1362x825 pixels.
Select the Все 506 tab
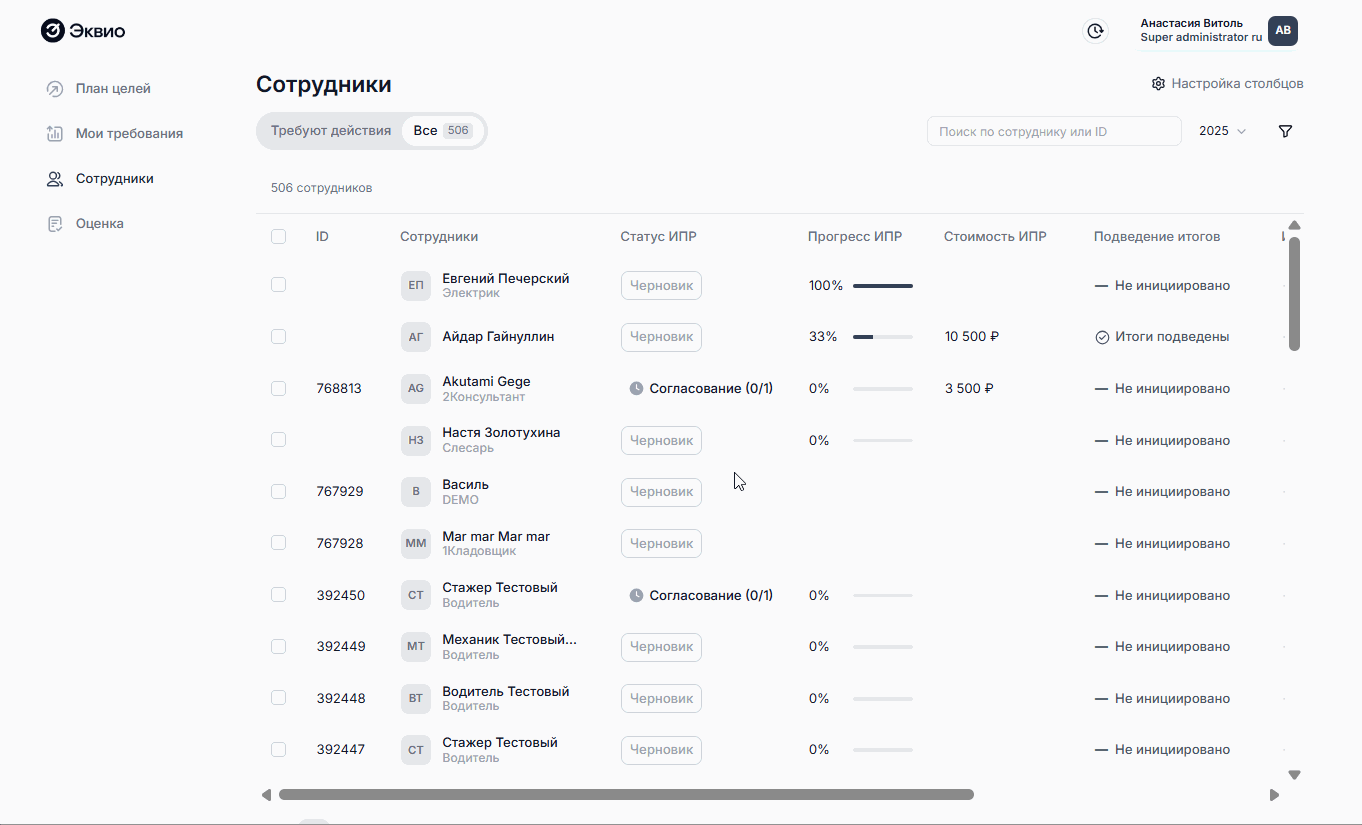(442, 131)
